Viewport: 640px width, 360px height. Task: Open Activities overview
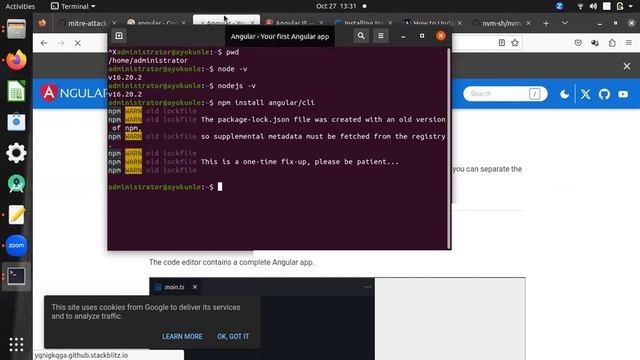point(20,6)
